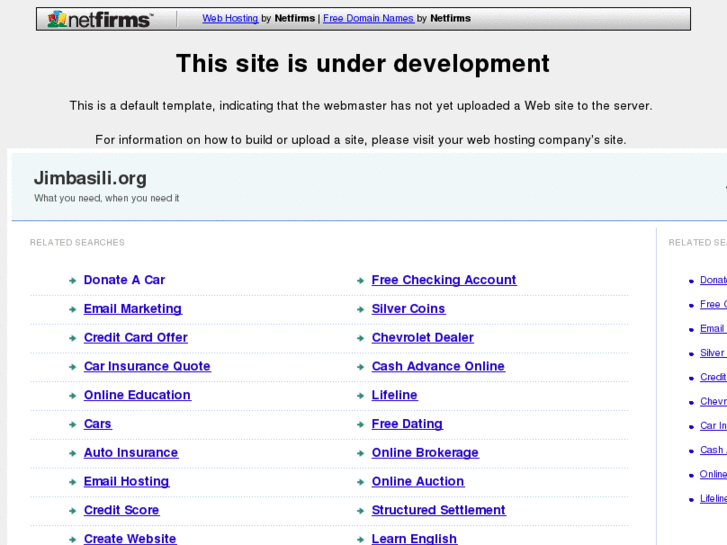The height and width of the screenshot is (545, 727).
Task: Open the Create Website link
Action: pos(130,539)
